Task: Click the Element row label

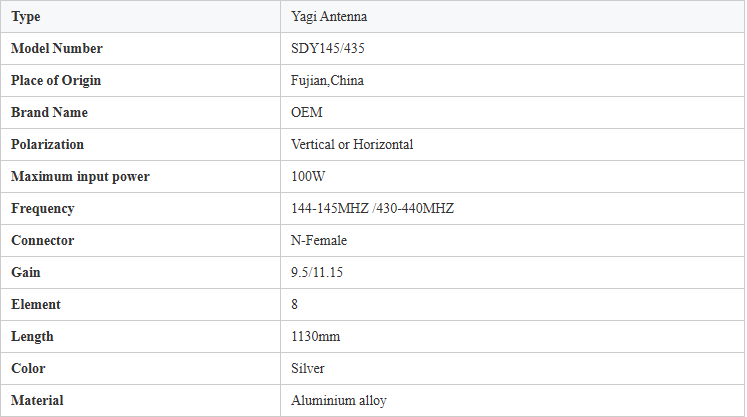Action: tap(36, 305)
